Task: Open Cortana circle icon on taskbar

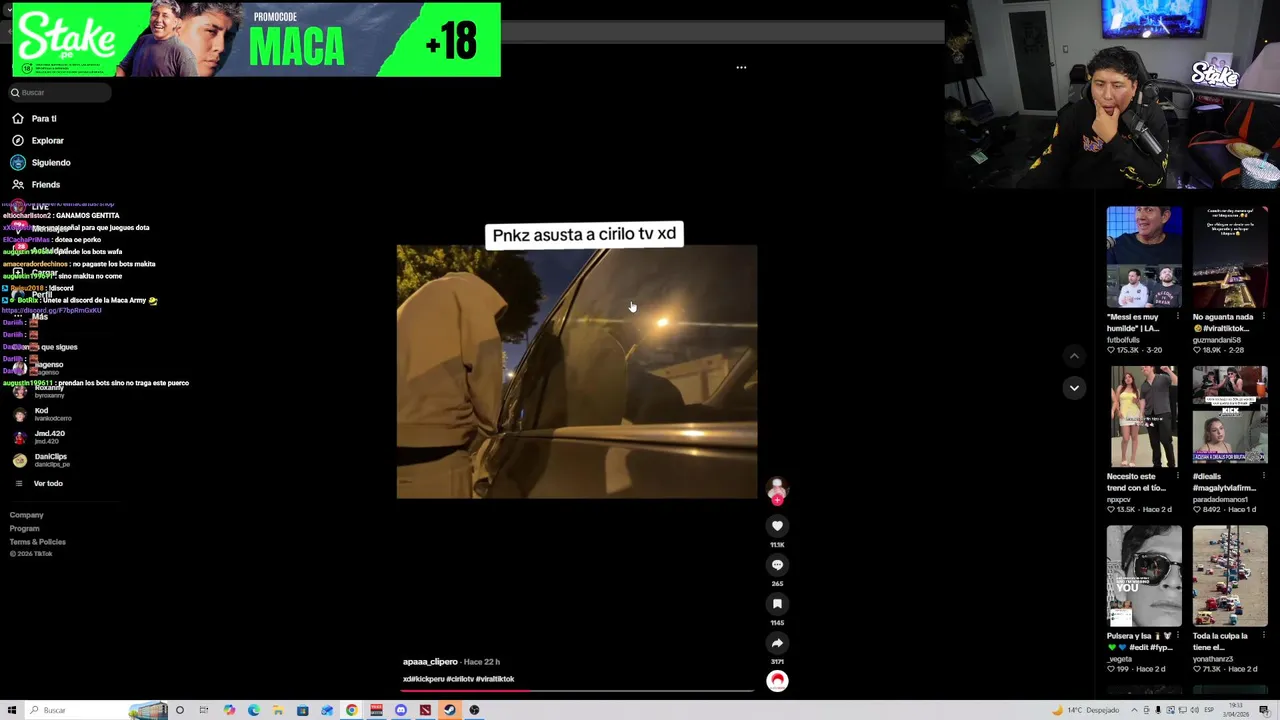Action: coord(180,710)
